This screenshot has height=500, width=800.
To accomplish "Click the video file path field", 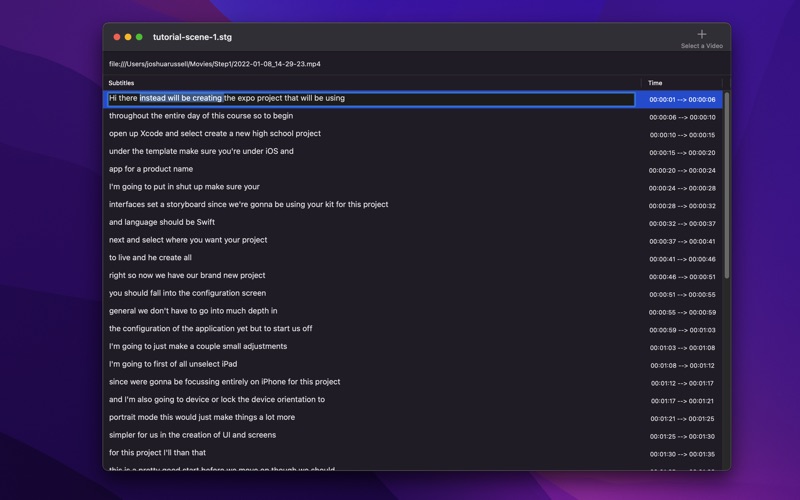I will pos(214,64).
